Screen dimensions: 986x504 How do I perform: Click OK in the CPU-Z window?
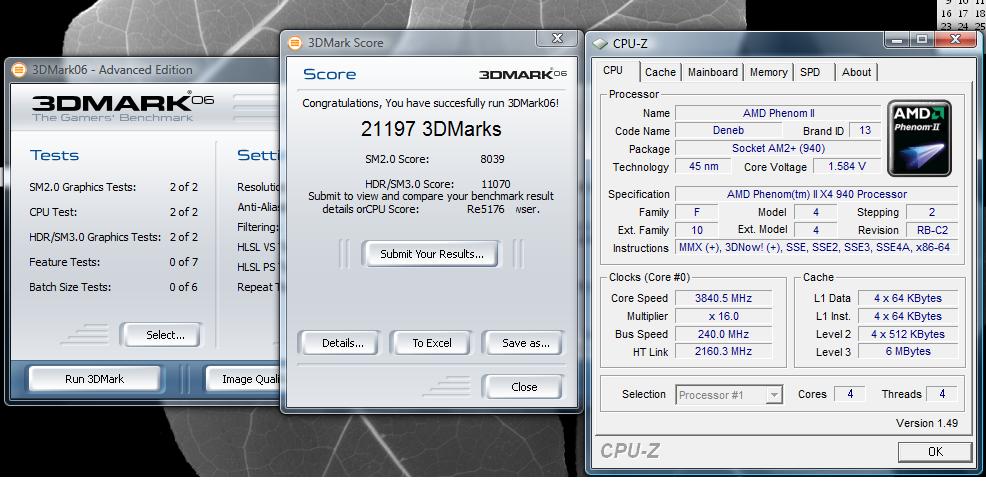935,452
